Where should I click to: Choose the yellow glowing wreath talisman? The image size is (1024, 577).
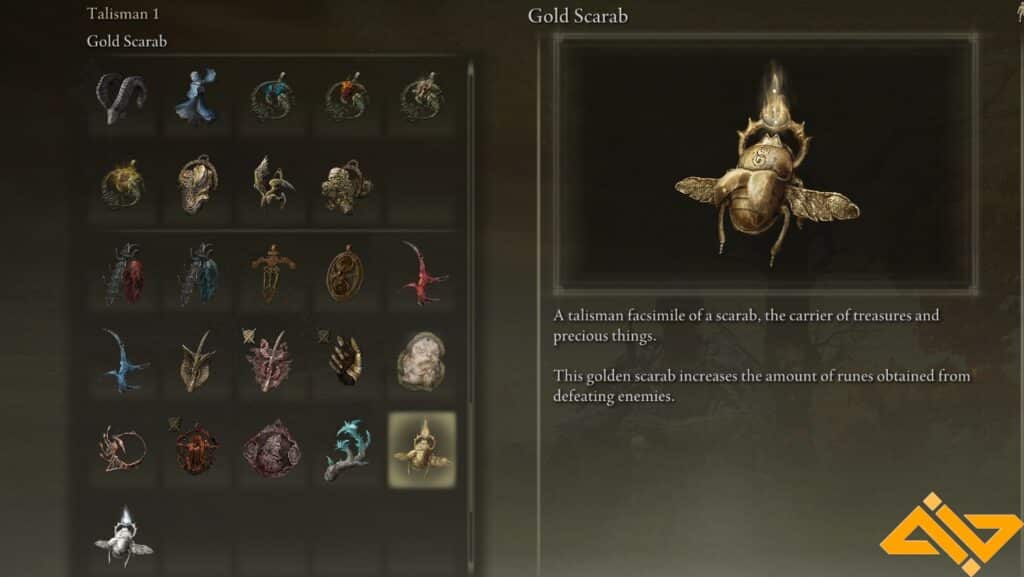tap(122, 185)
